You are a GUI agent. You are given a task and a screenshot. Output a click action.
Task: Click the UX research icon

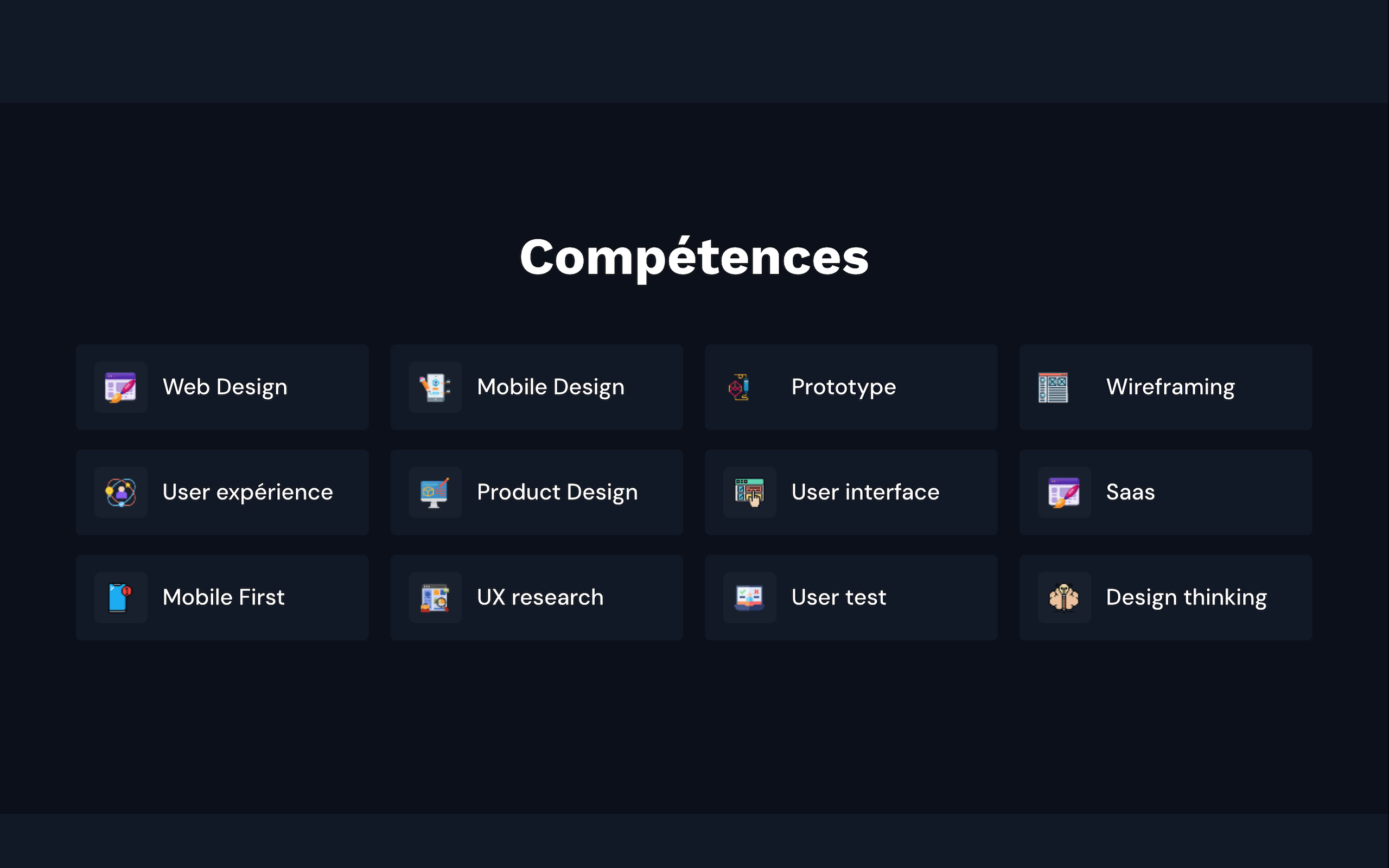435,598
